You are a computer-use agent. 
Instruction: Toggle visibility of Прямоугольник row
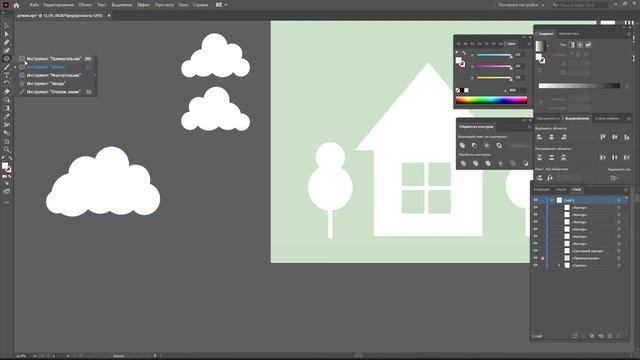pyautogui.click(x=536, y=258)
